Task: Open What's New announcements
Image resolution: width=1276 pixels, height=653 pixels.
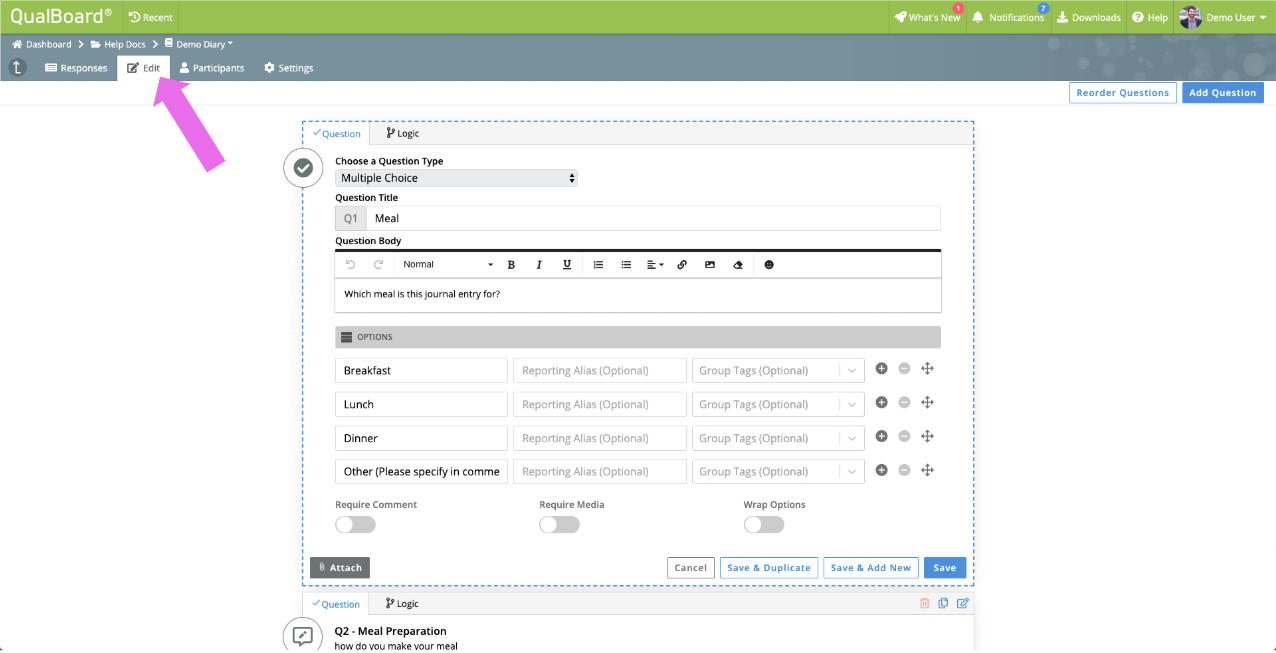Action: click(927, 17)
